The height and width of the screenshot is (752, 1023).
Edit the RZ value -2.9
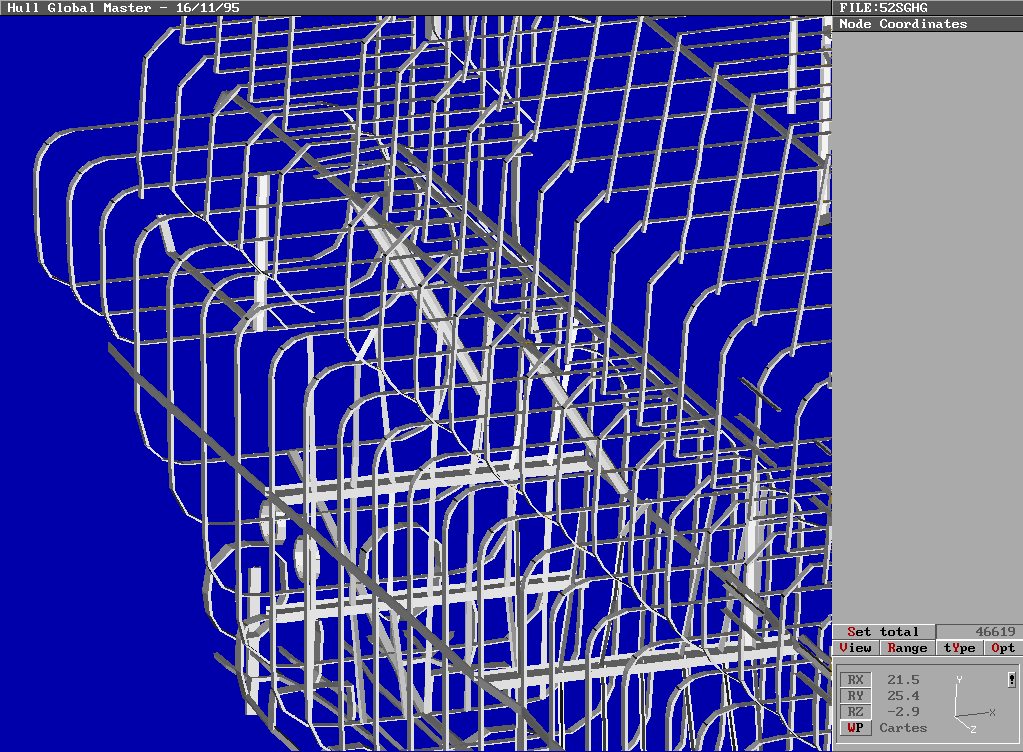coord(905,711)
